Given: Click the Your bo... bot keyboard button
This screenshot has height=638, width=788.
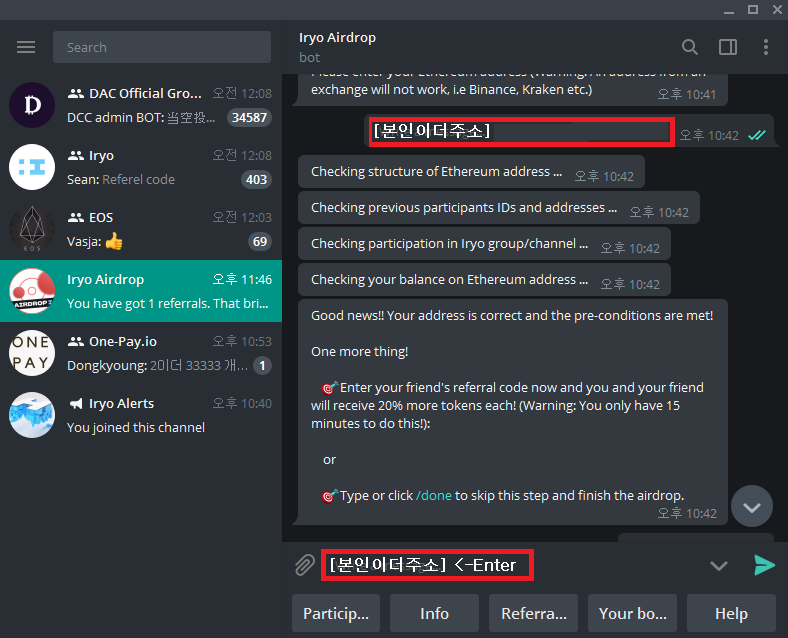Looking at the screenshot, I should (632, 613).
